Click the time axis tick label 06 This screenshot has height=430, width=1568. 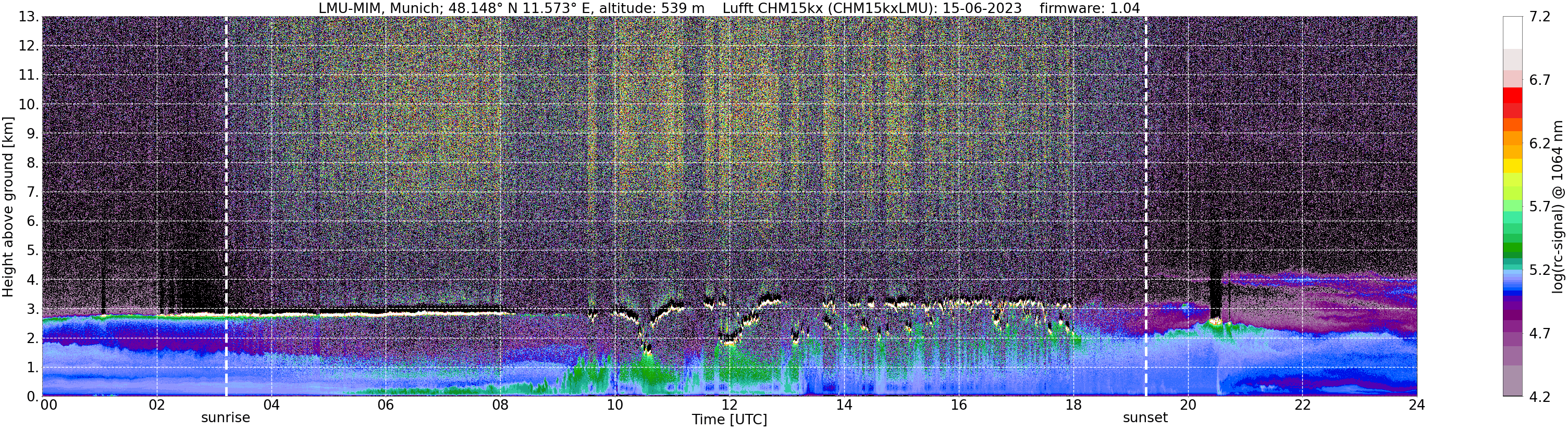pyautogui.click(x=386, y=405)
